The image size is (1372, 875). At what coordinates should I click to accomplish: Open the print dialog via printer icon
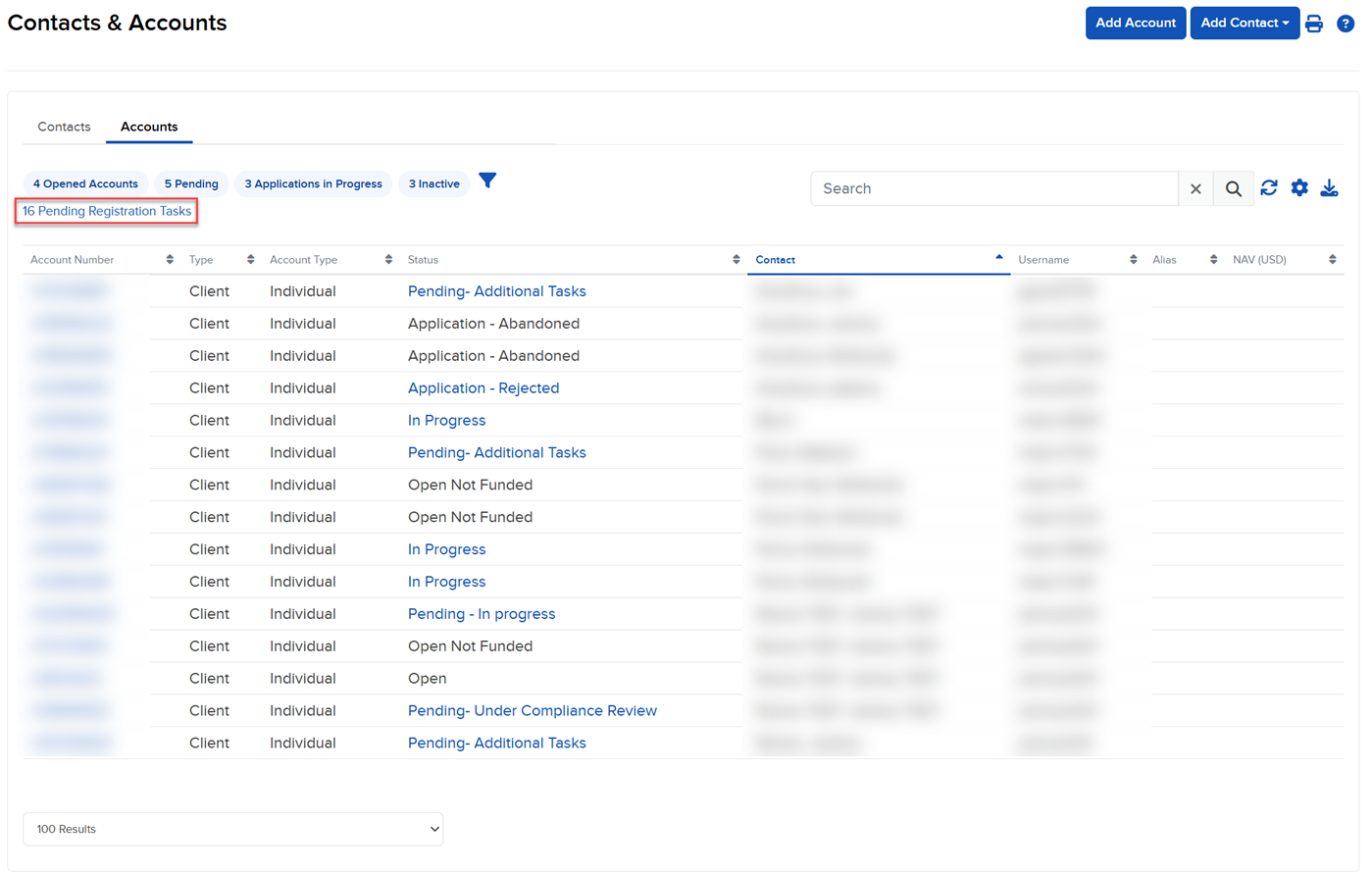pos(1314,23)
